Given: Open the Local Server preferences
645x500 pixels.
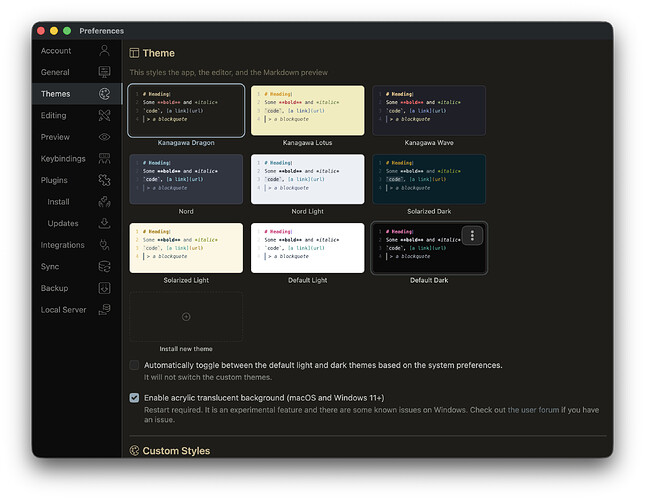Looking at the screenshot, I should pyautogui.click(x=77, y=310).
